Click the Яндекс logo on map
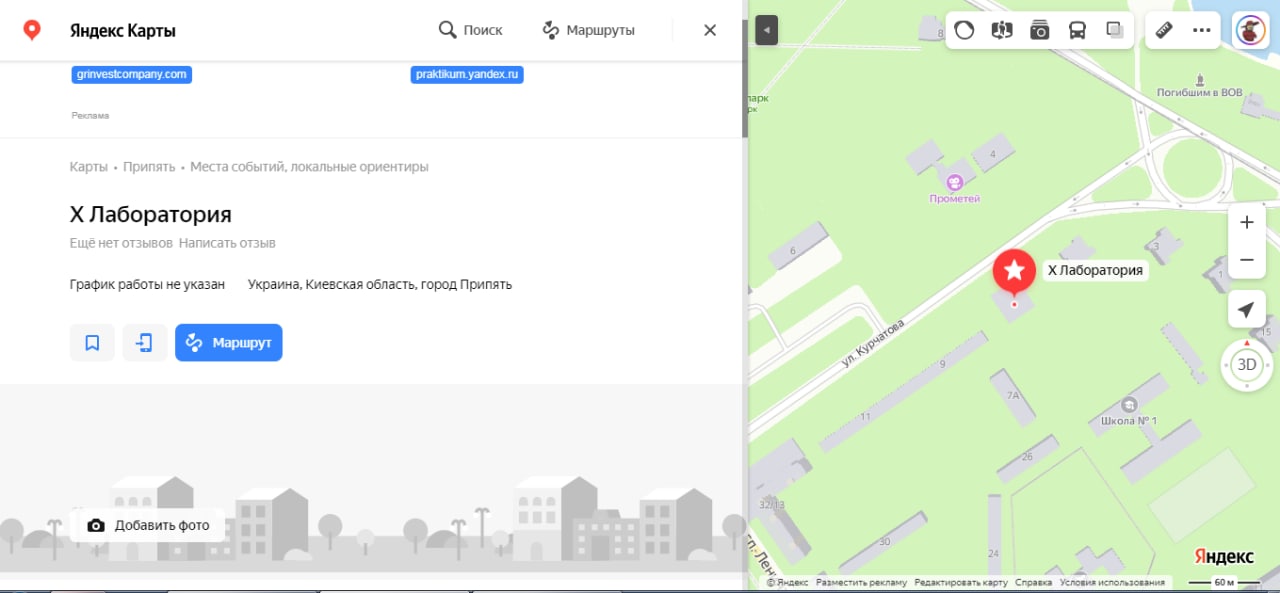 tap(1223, 557)
